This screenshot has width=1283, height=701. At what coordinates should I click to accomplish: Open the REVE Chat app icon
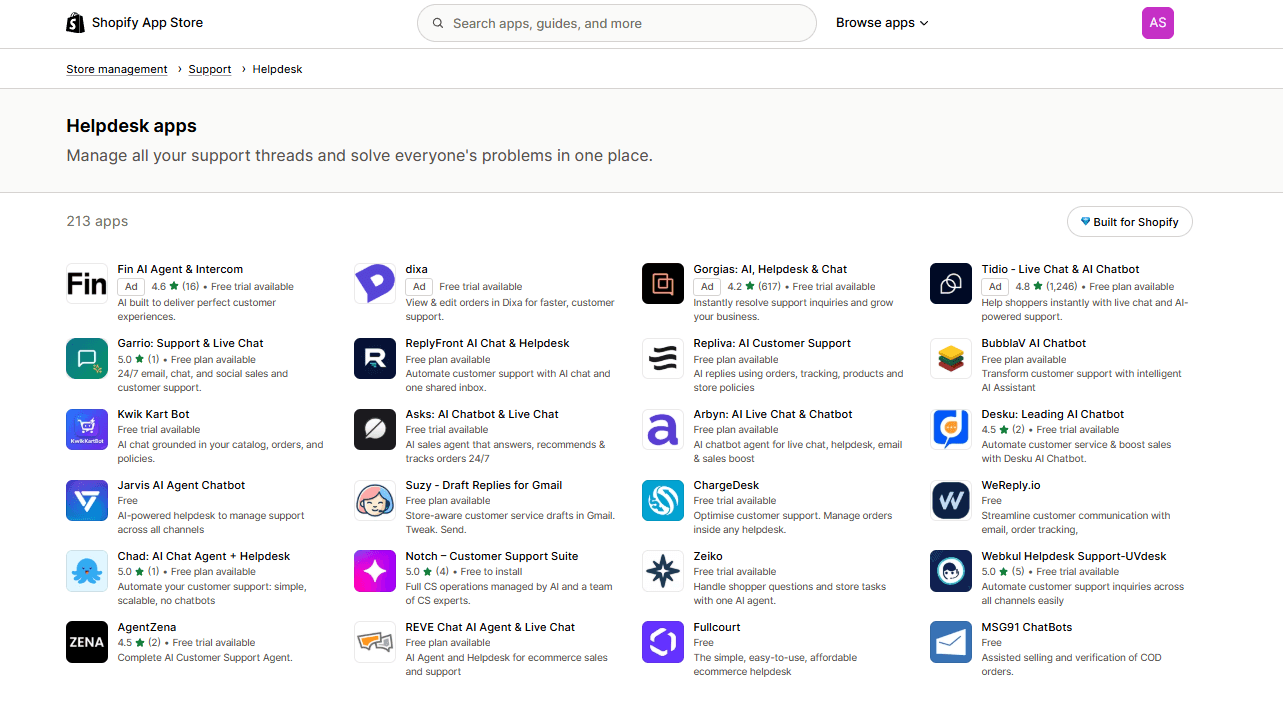pyautogui.click(x=375, y=642)
